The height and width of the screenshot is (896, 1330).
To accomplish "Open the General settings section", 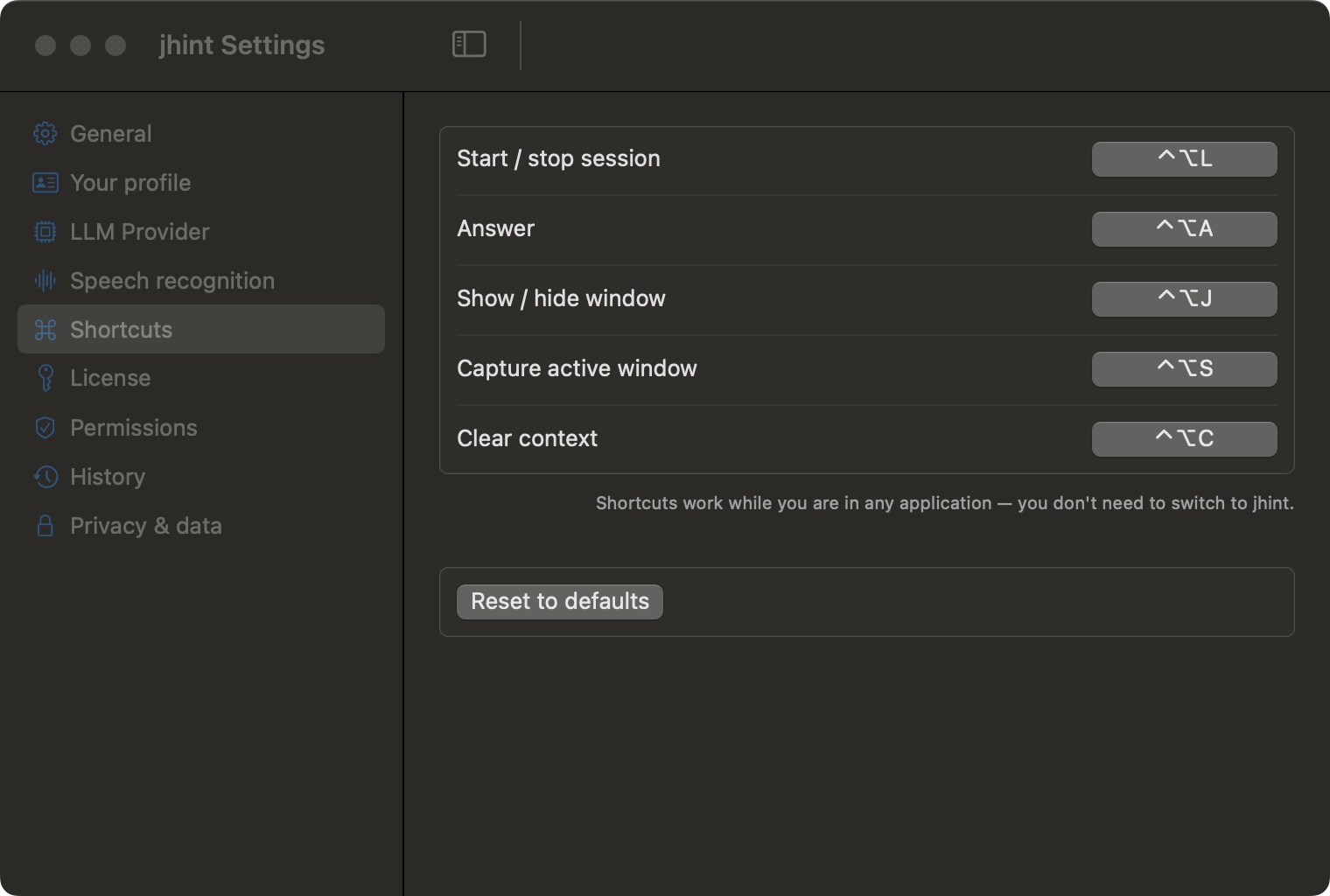I will (201, 134).
